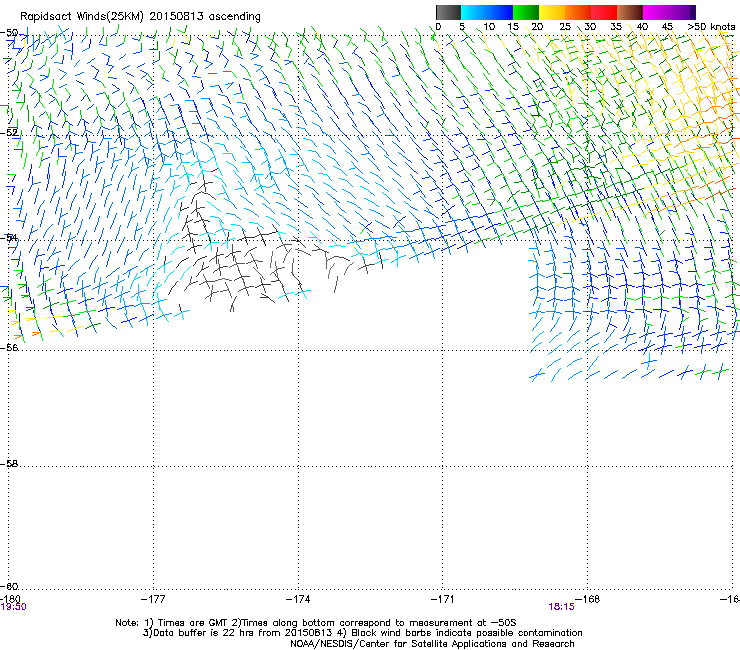The height and width of the screenshot is (650, 740).
Task: Click the latitude label -52
Action: tap(9, 133)
